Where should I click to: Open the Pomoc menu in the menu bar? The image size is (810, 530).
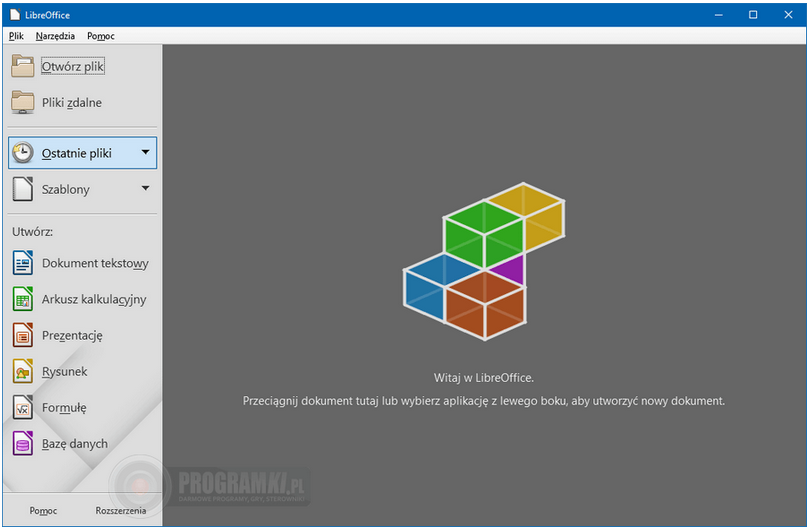tap(101, 36)
